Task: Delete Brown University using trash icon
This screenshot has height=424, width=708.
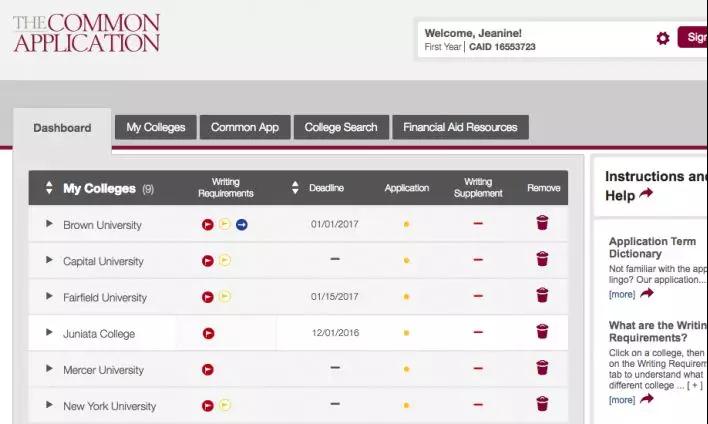Action: pos(542,224)
